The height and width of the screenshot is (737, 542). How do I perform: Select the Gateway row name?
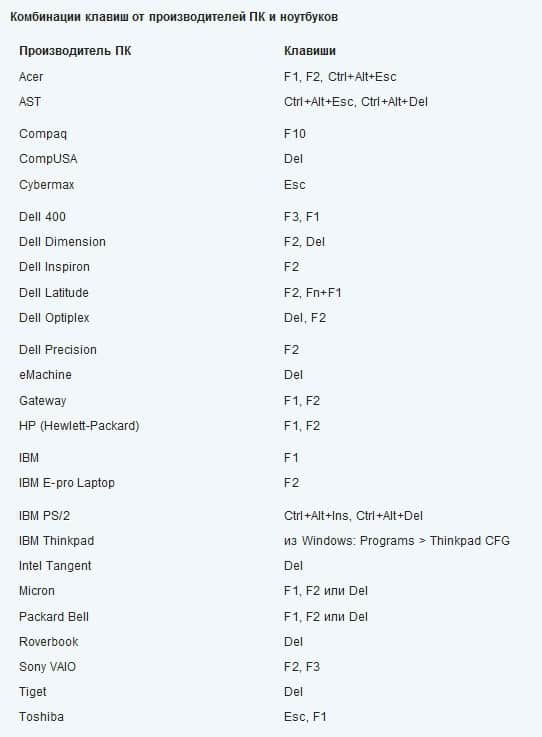42,400
